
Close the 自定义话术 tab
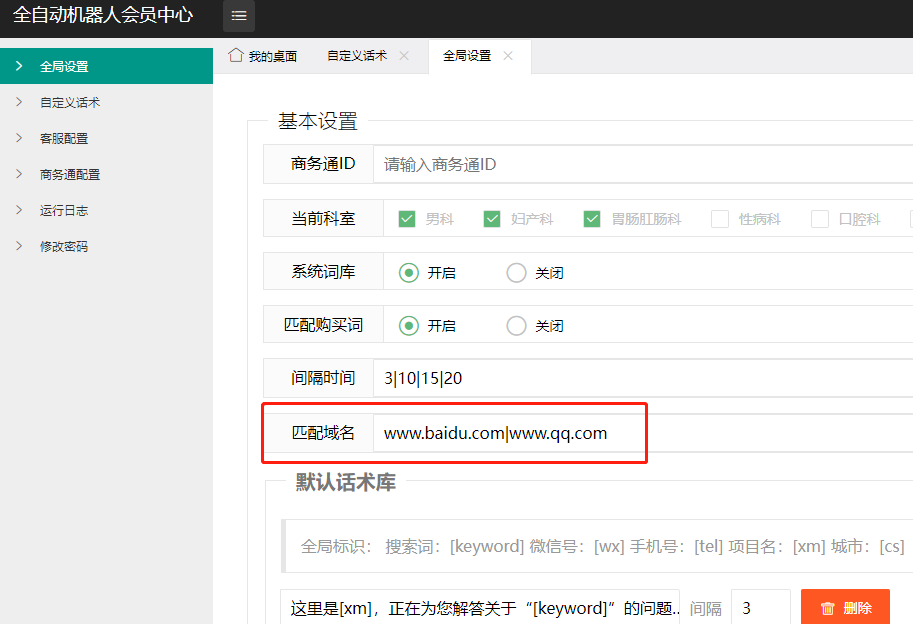[404, 56]
